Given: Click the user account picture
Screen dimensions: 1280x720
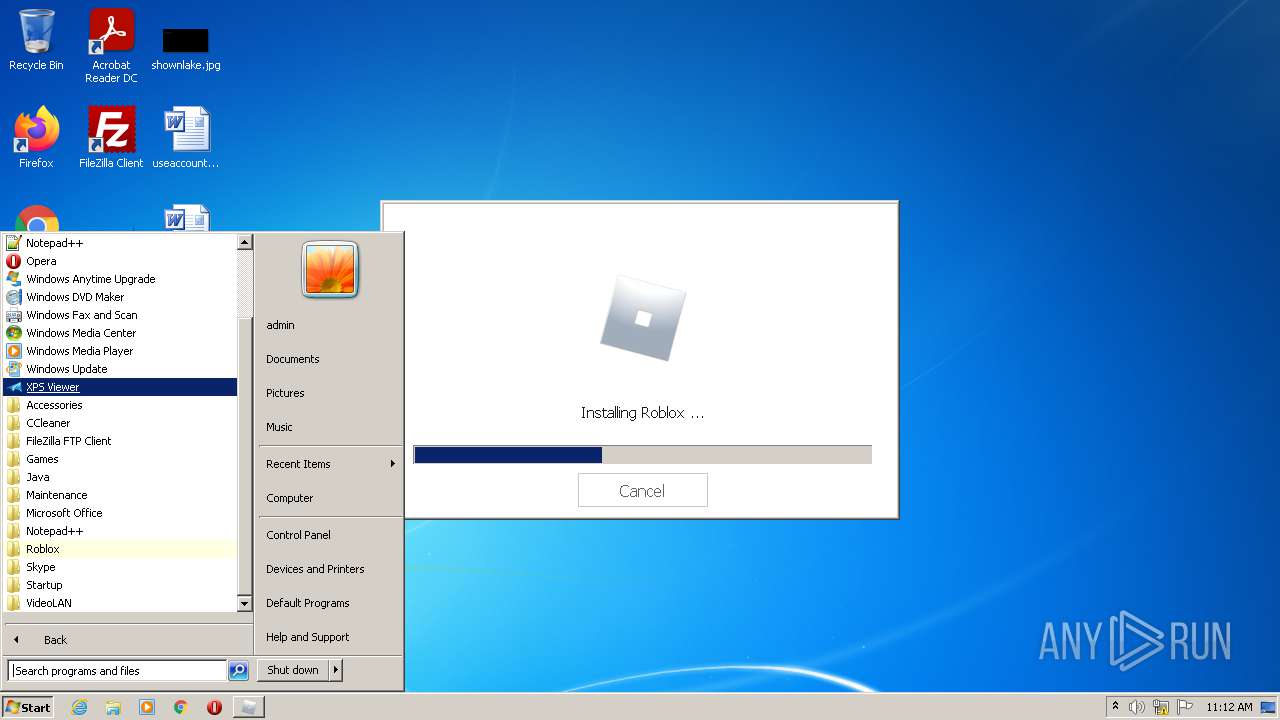Looking at the screenshot, I should coord(330,270).
